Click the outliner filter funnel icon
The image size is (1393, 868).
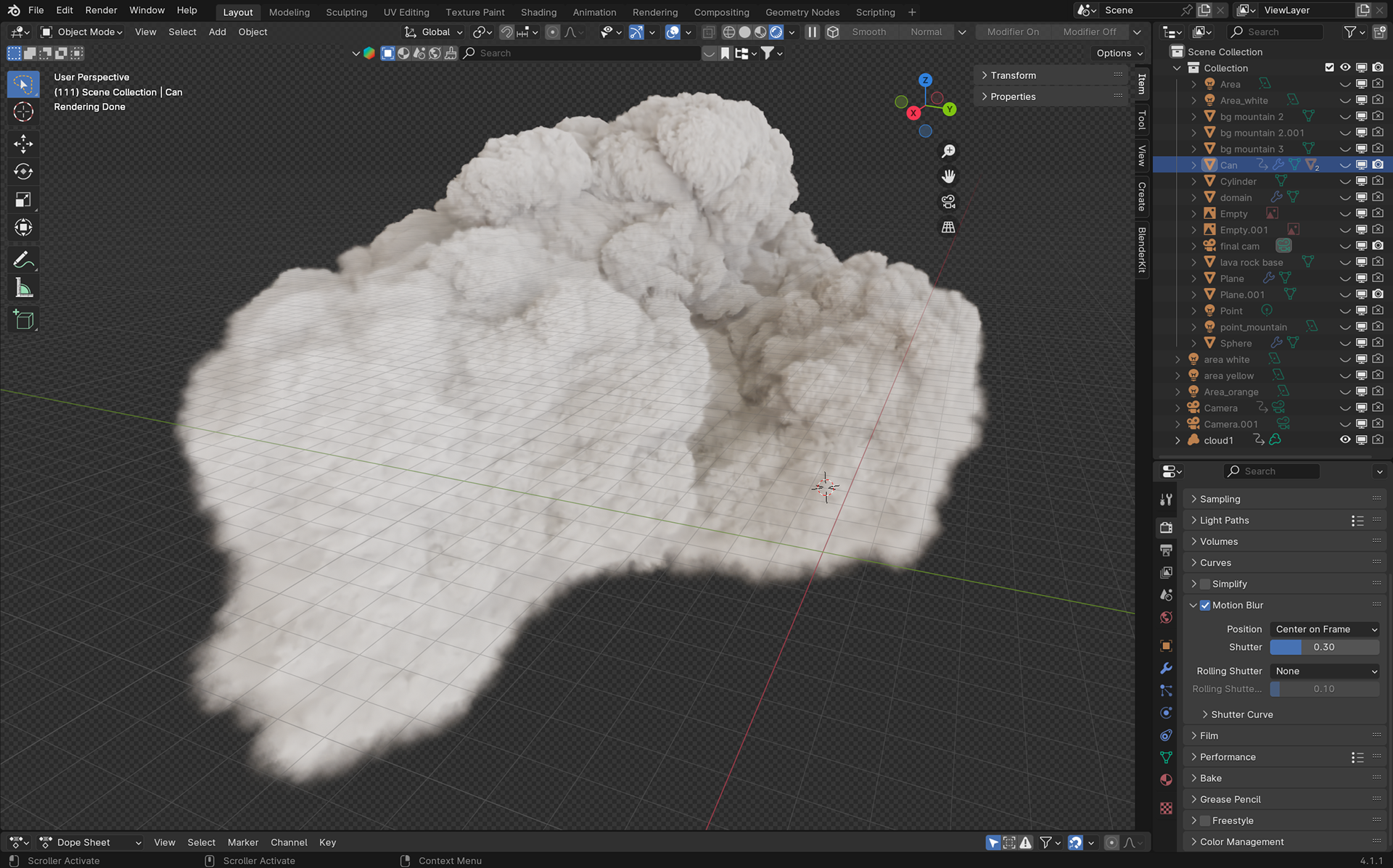(1354, 32)
